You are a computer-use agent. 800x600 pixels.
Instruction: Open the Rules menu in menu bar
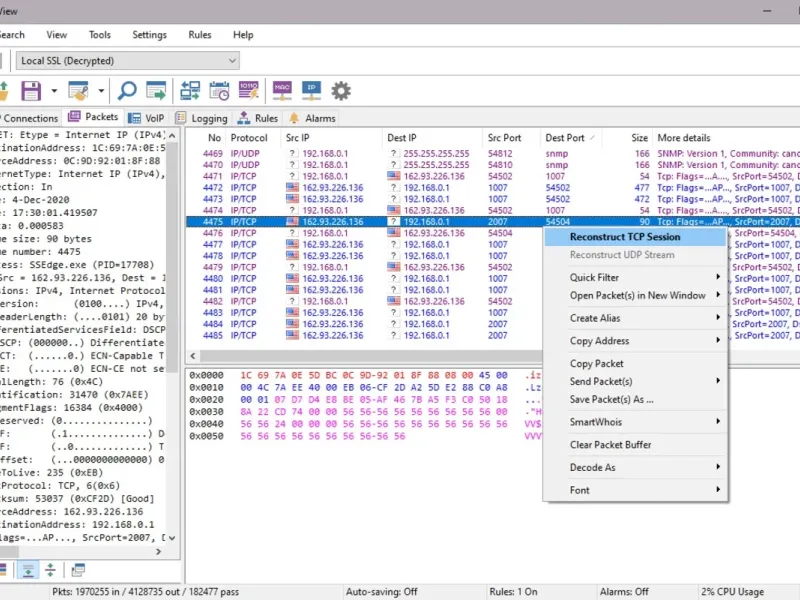[x=200, y=35]
